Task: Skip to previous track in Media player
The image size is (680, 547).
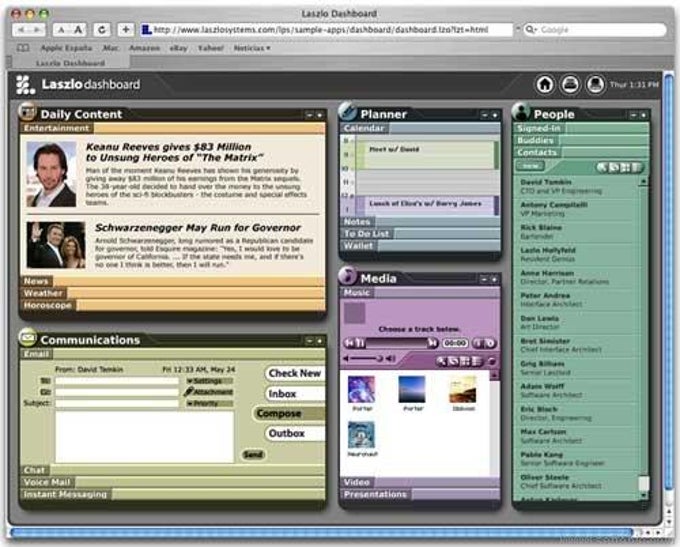Action: (x=350, y=343)
